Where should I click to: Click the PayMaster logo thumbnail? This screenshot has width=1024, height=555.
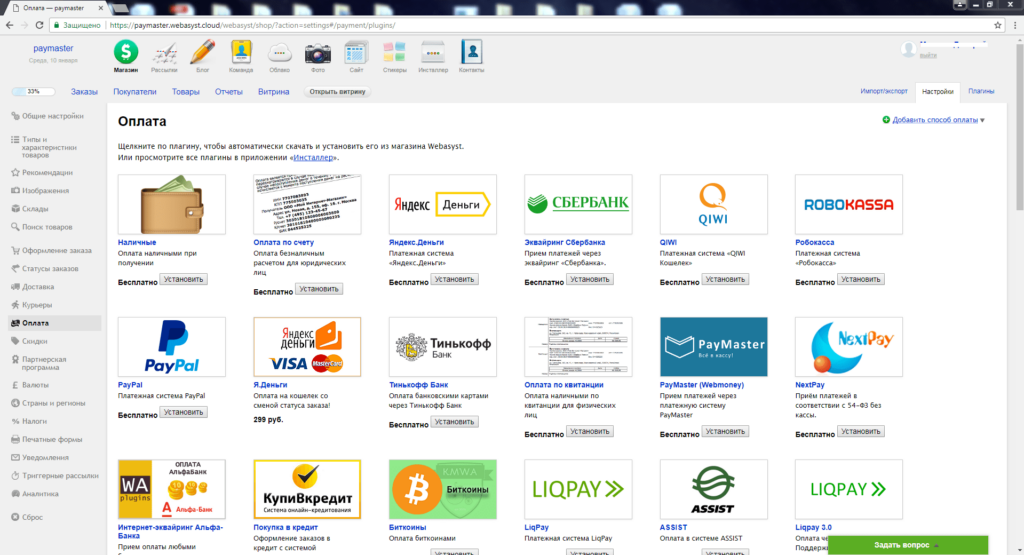[x=713, y=347]
